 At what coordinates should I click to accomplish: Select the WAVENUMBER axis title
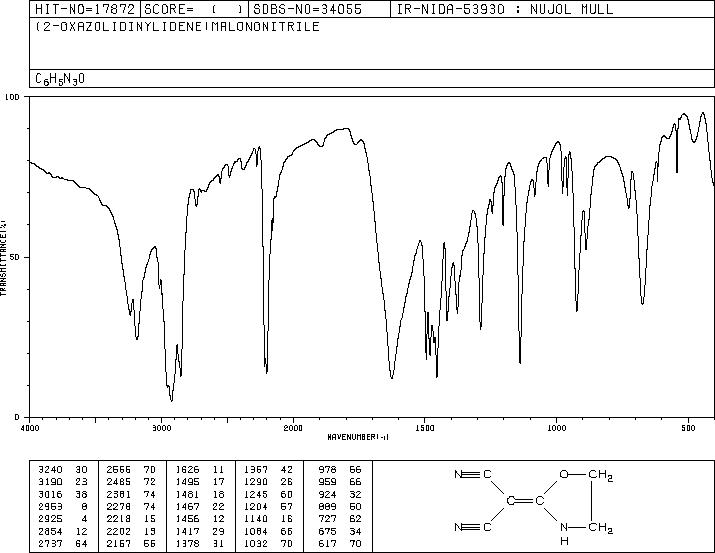coord(358,437)
